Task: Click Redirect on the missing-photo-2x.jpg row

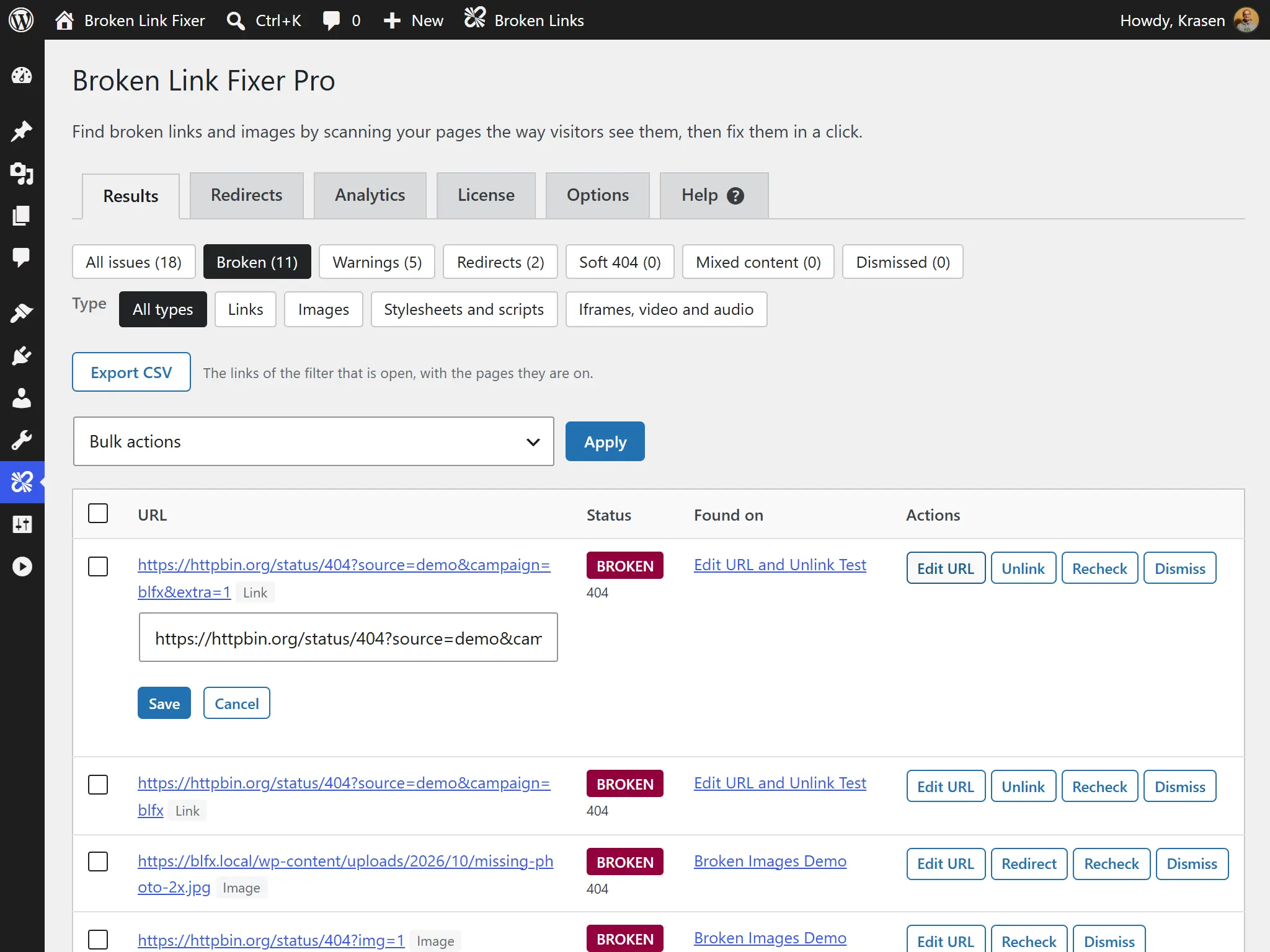Action: (x=1029, y=864)
